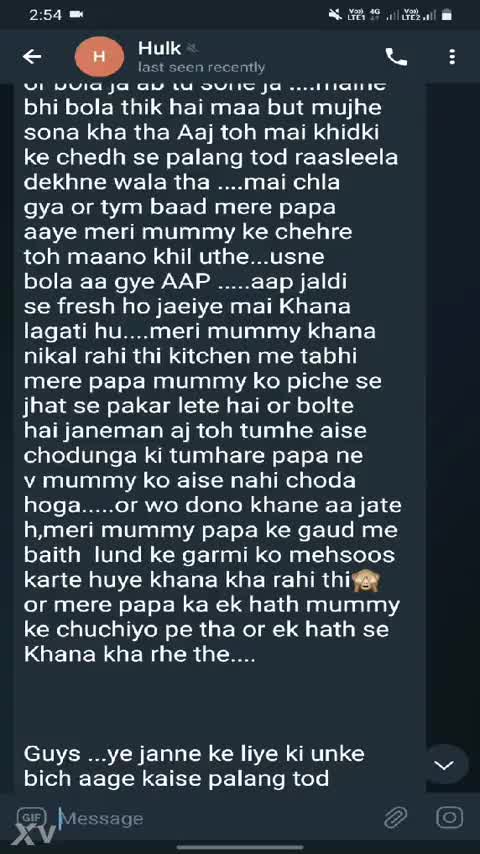Tap the 4G LTE signal indicator

(376, 15)
